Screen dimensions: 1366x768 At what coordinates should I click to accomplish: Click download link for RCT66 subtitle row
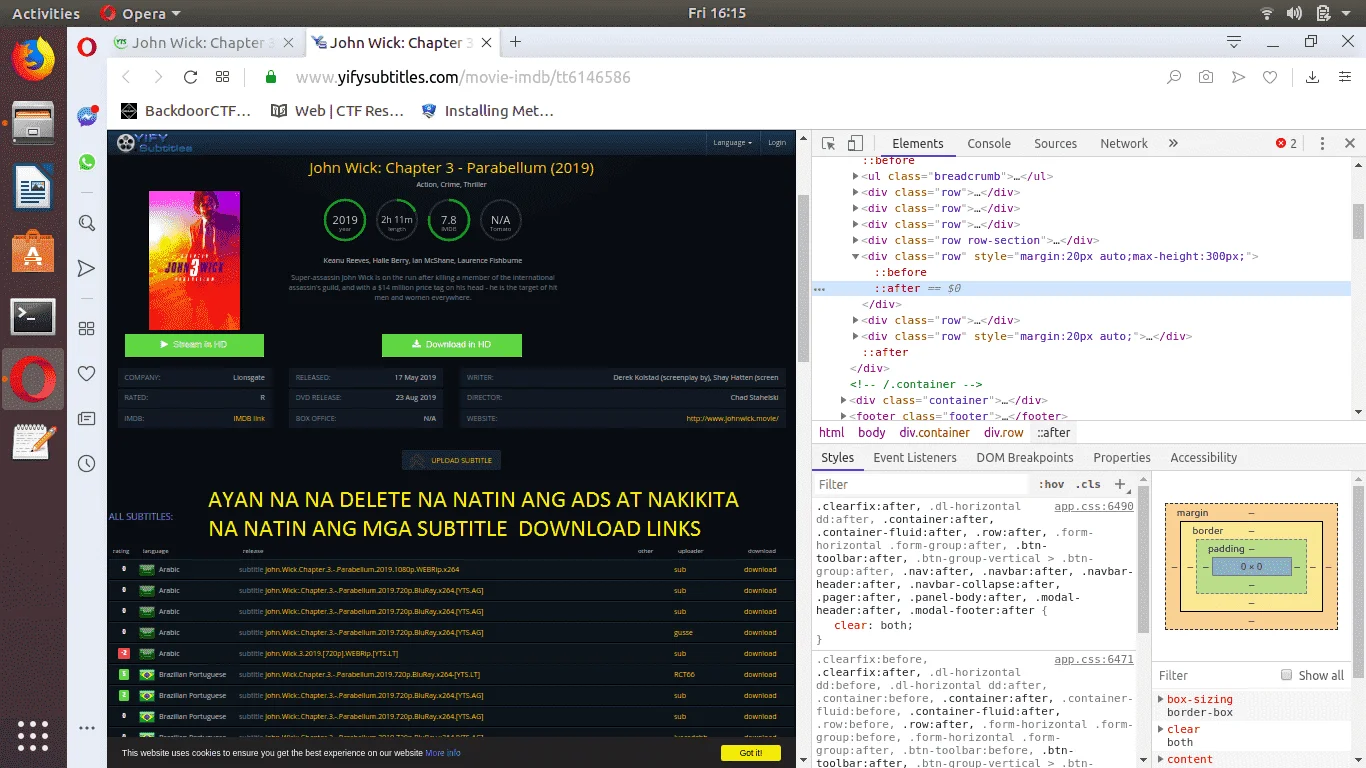tap(760, 674)
